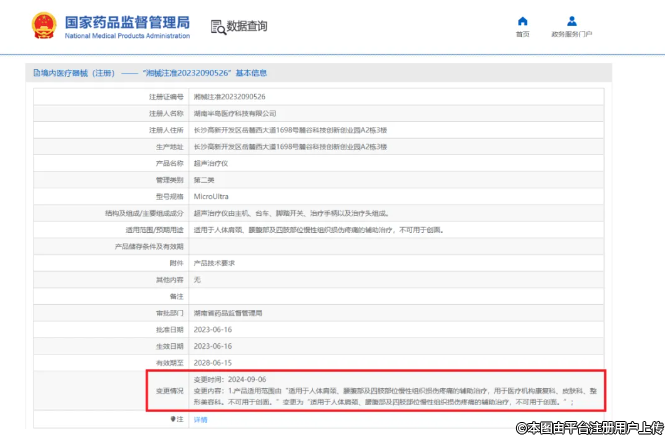The width and height of the screenshot is (665, 435).
Task: Click the 管理类别 value 第二类
Action: click(204, 180)
